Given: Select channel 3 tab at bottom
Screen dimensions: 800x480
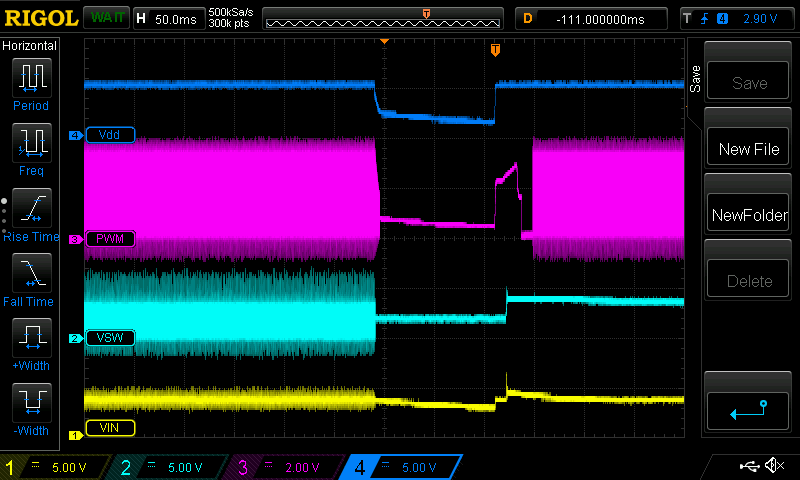Looking at the screenshot, I should point(287,467).
